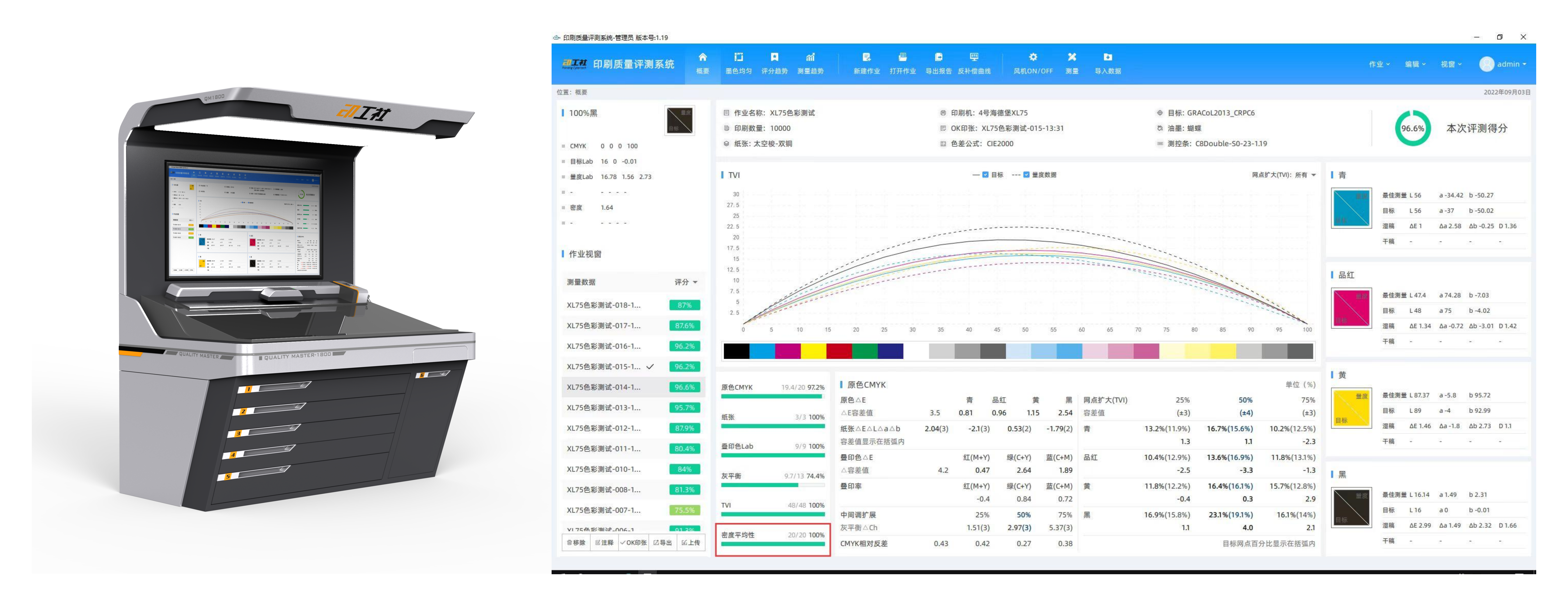The height and width of the screenshot is (606, 1568).
Task: Open the admin account dropdown arrow
Action: (1524, 64)
